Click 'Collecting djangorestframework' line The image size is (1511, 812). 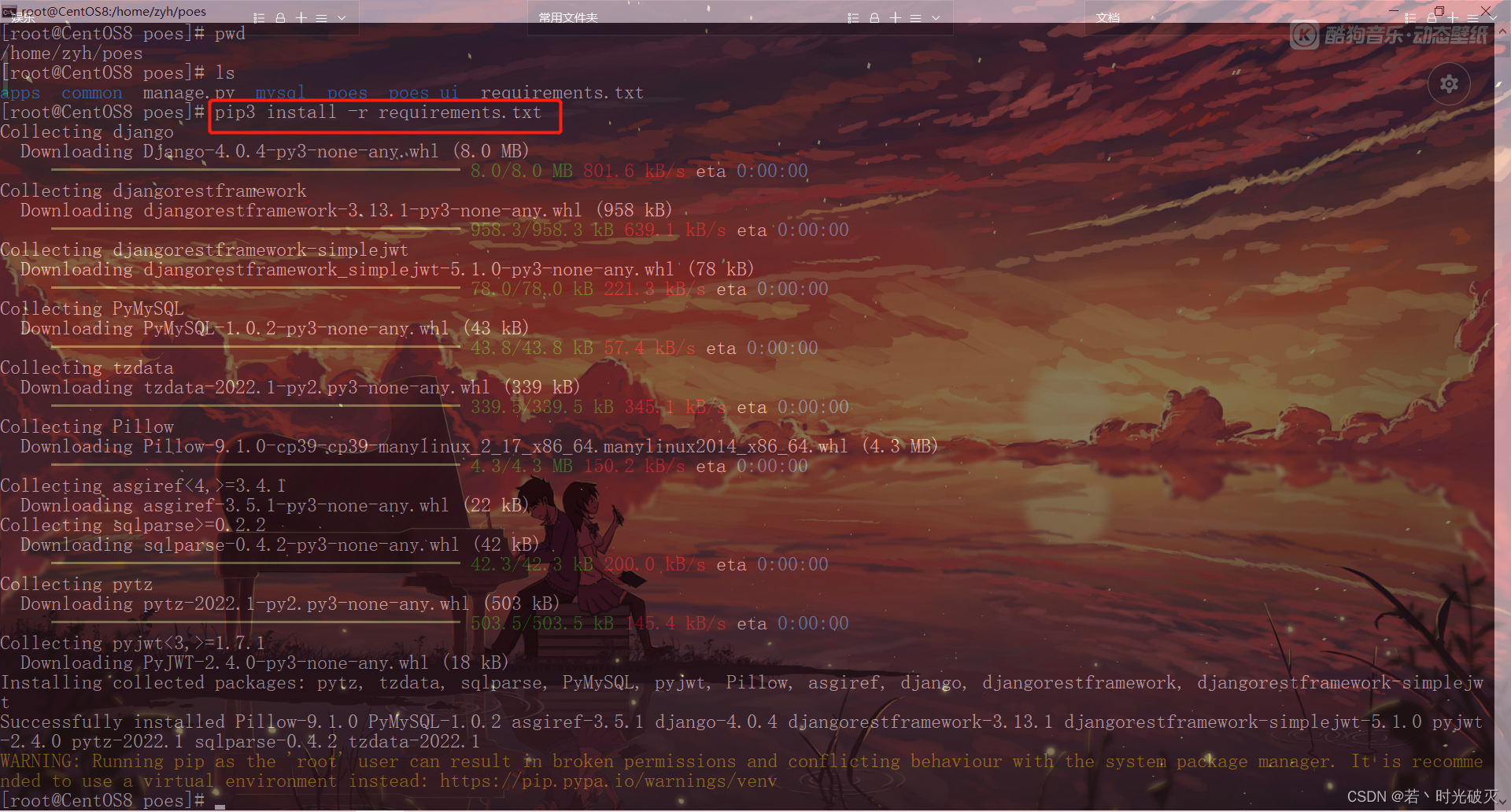153,191
